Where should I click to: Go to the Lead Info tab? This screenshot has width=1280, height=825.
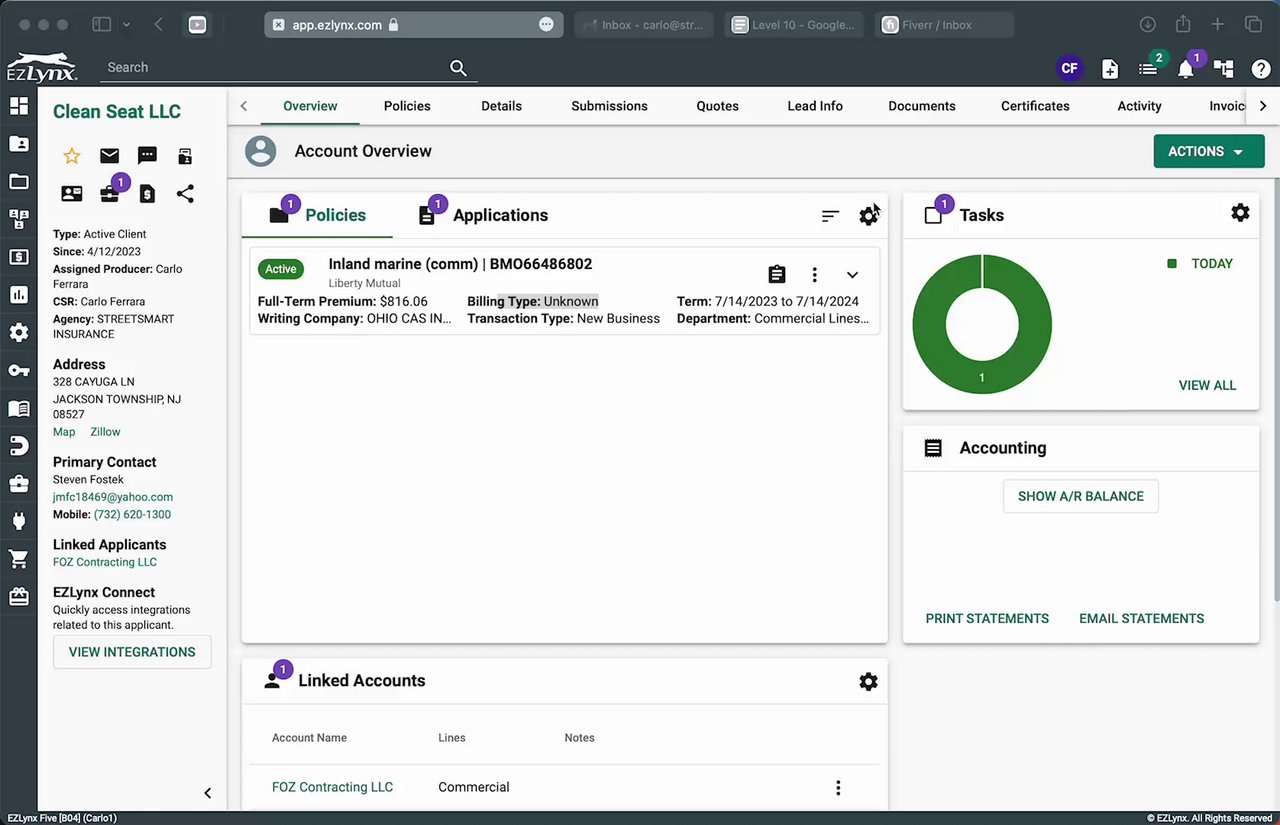click(x=815, y=106)
